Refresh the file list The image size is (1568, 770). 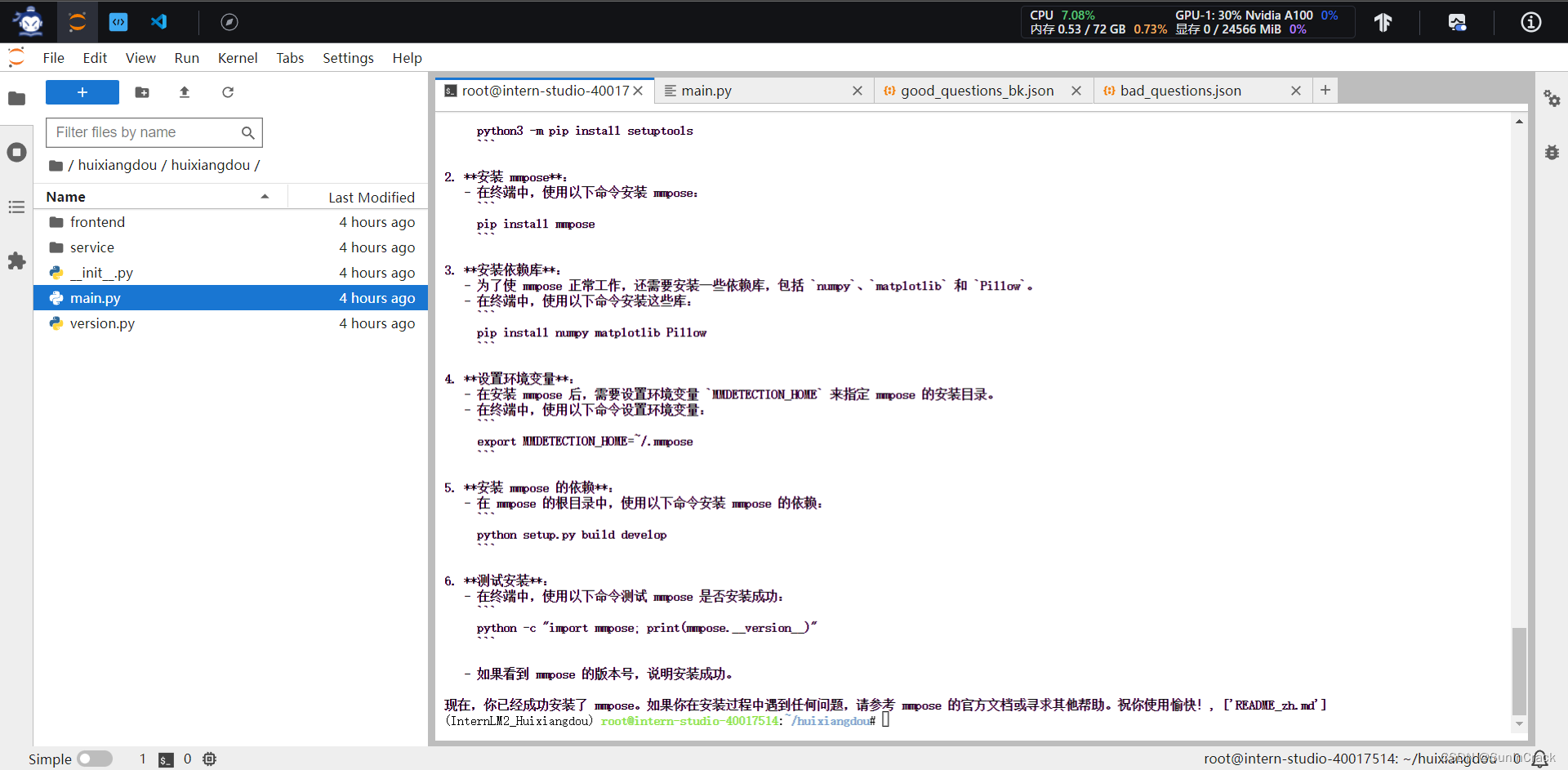[228, 92]
